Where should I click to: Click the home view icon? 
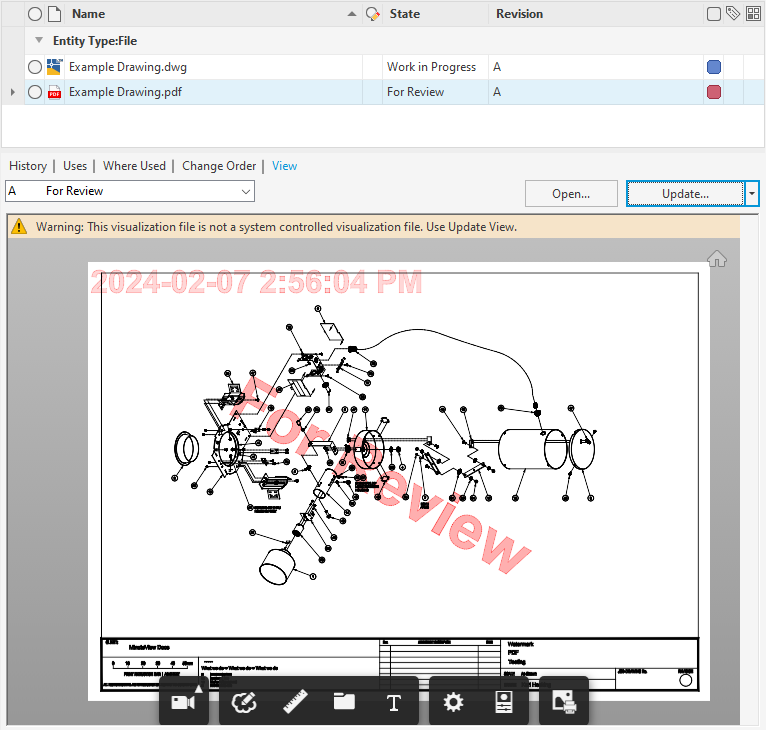(717, 259)
